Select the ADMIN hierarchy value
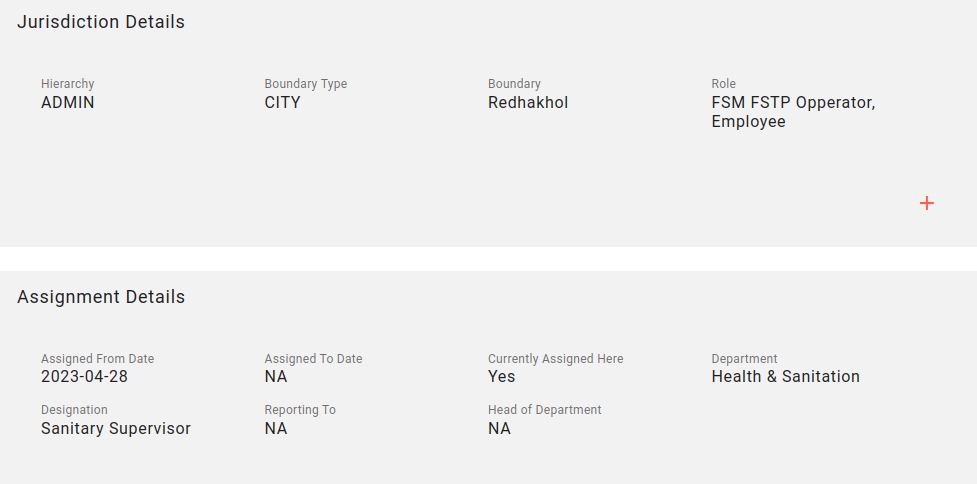Viewport: 977px width, 484px height. click(x=68, y=102)
